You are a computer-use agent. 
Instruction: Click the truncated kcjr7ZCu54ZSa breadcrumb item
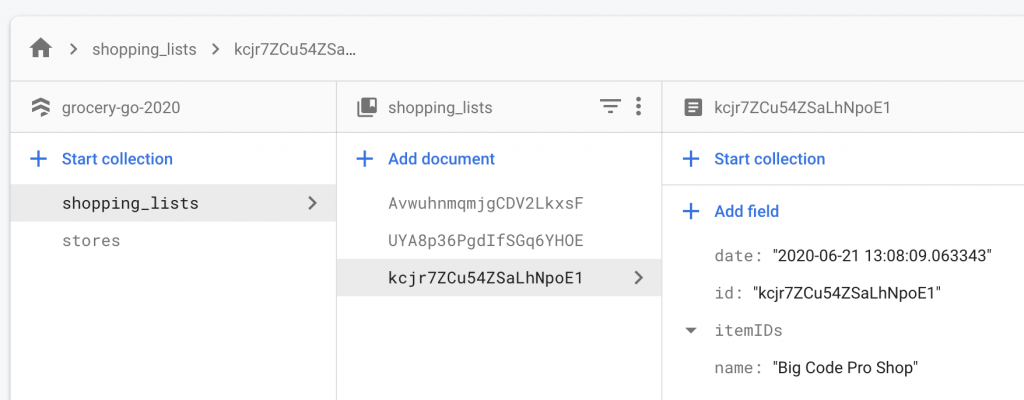pos(295,48)
